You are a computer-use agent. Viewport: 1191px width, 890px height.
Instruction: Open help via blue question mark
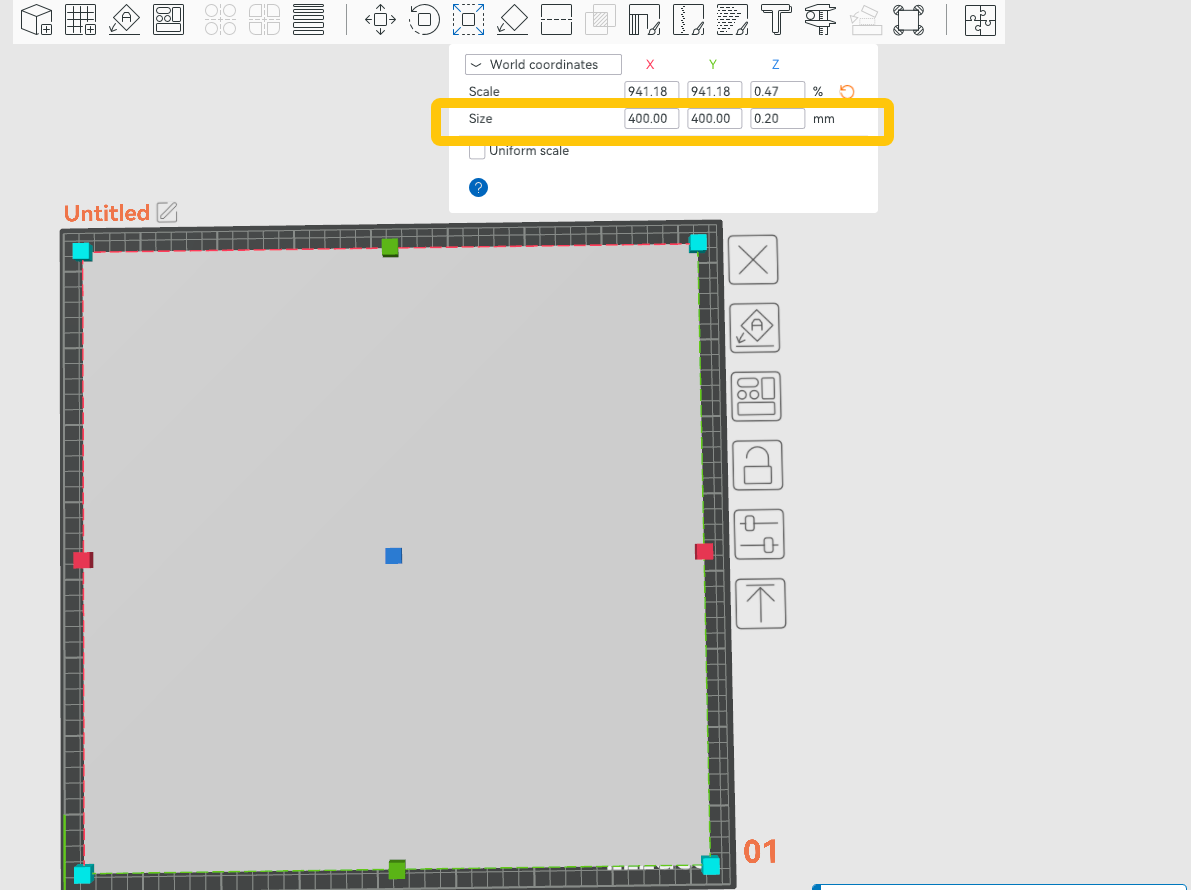[x=478, y=187]
